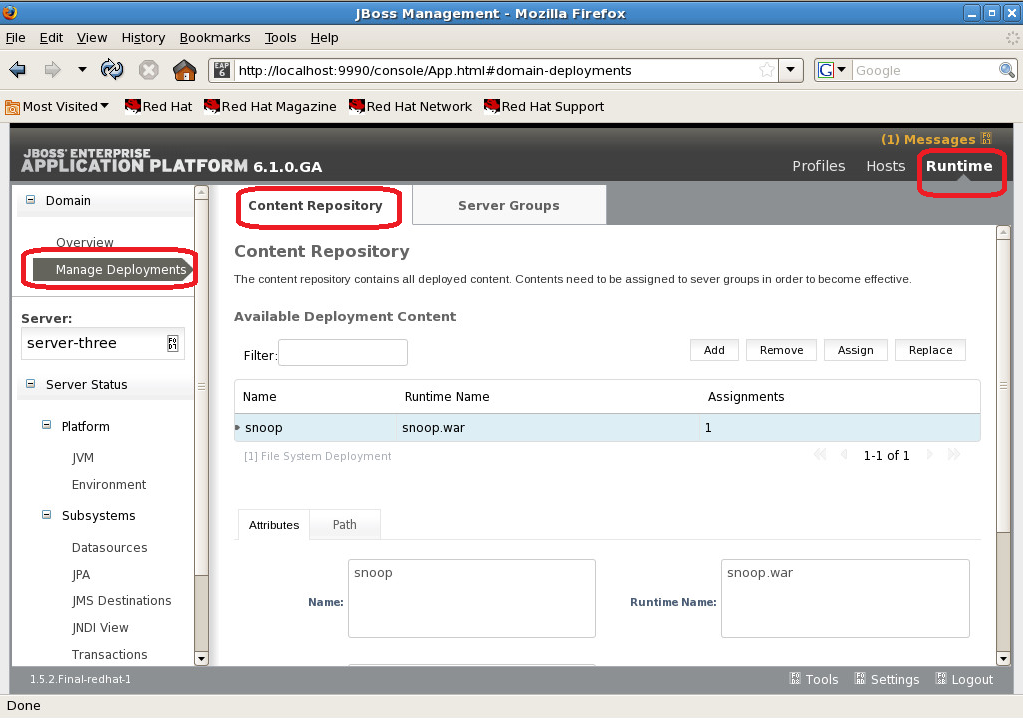Click the site identity icon in address bar
Screen dimensions: 1023x718
pos(222,70)
